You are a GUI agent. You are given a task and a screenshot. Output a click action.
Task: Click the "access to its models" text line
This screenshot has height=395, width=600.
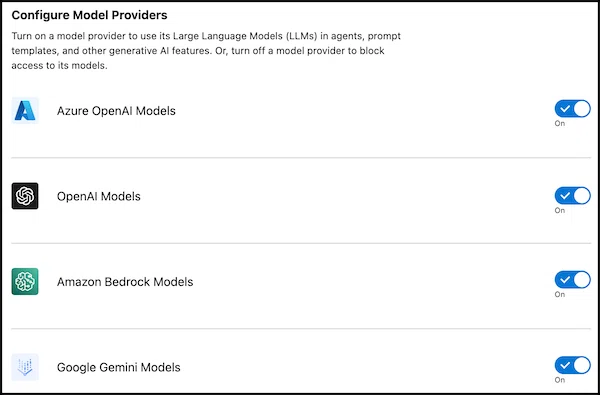(x=59, y=65)
